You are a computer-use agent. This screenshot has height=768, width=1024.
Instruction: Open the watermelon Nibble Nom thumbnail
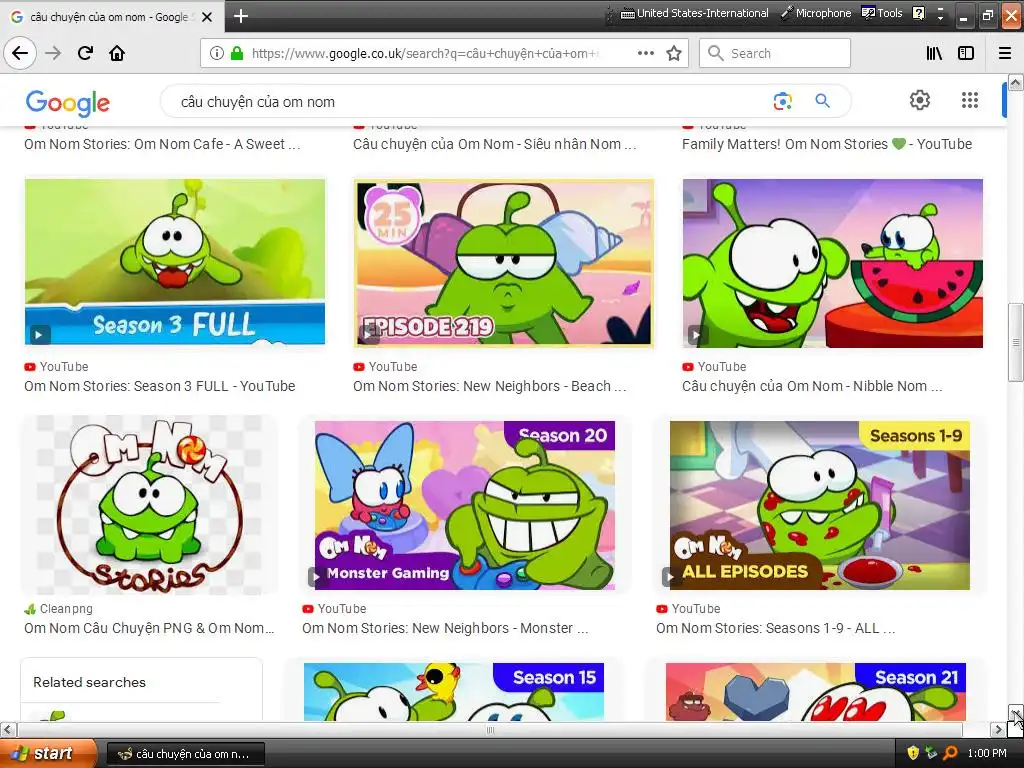tap(833, 263)
